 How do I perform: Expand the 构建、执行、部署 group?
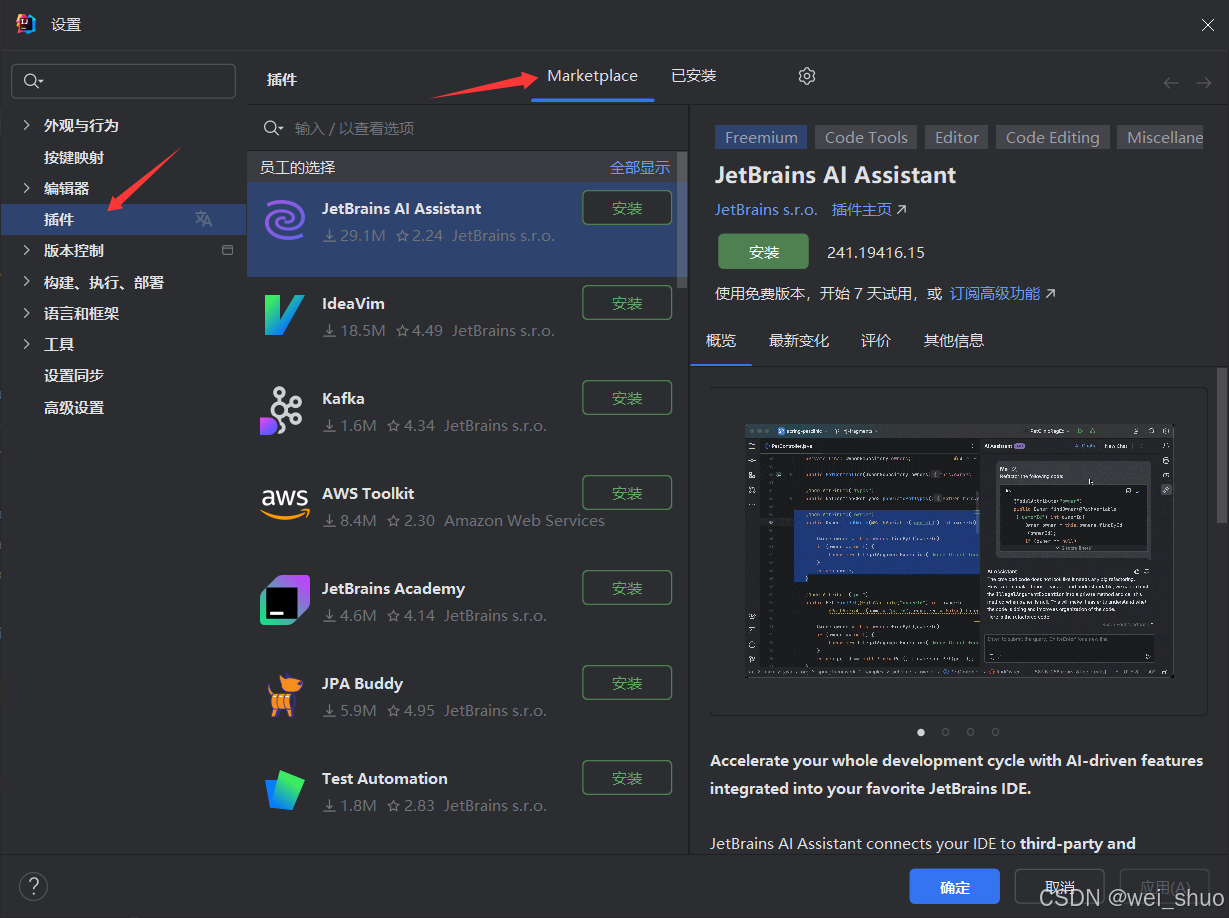coord(26,282)
